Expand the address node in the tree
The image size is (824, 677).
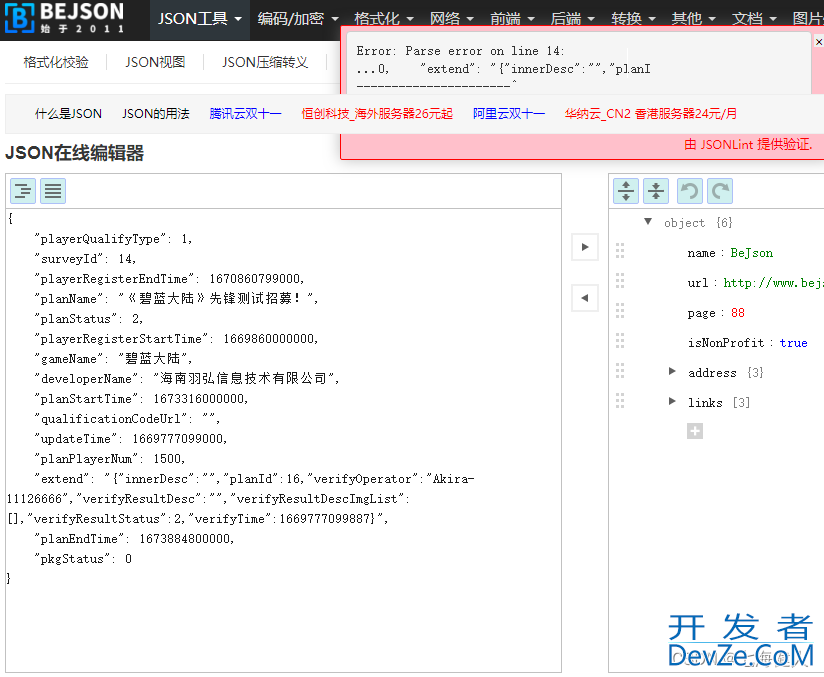(673, 372)
